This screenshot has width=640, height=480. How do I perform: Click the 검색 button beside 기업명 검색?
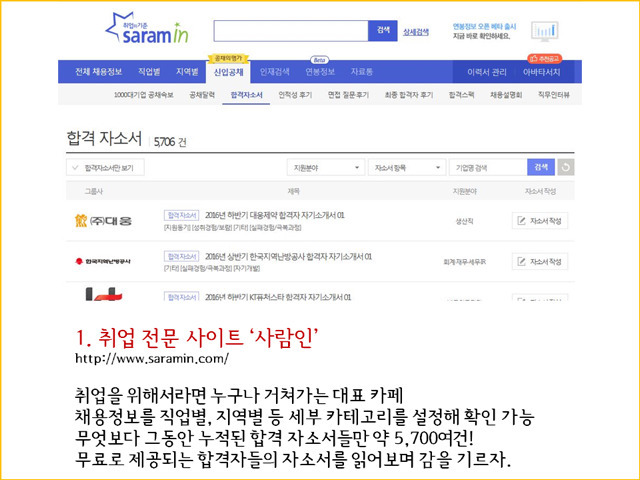[x=541, y=167]
